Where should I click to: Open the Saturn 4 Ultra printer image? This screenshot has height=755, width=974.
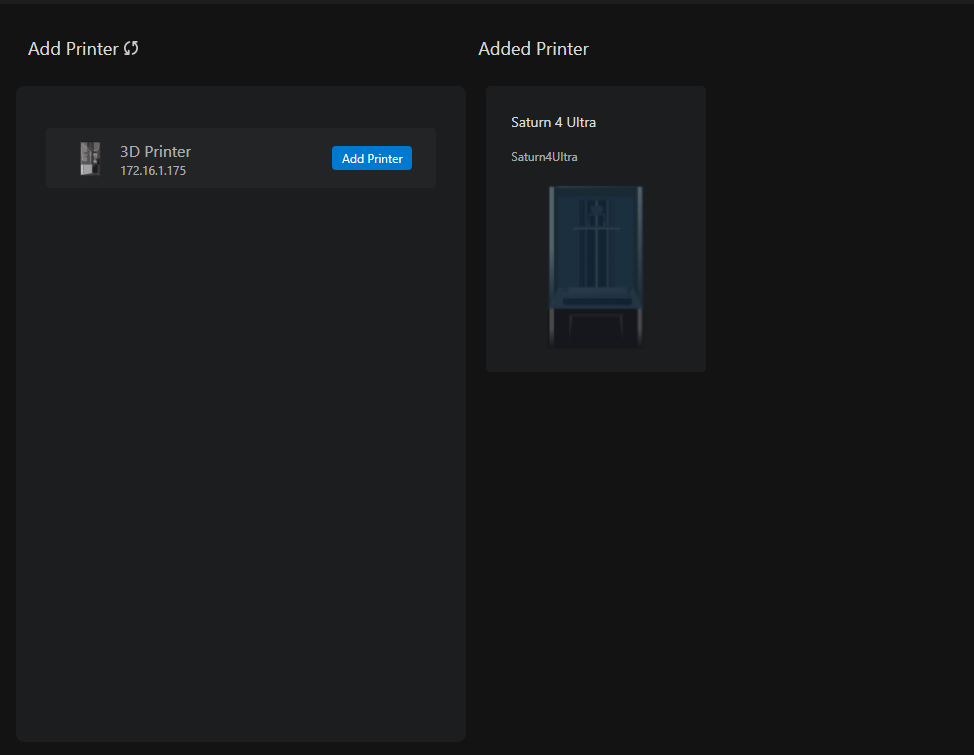(x=596, y=266)
